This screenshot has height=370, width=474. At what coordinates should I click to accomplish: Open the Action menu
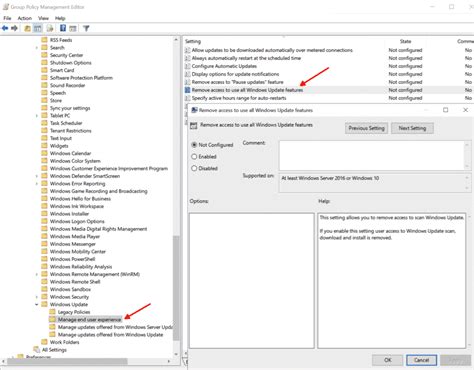tap(25, 18)
